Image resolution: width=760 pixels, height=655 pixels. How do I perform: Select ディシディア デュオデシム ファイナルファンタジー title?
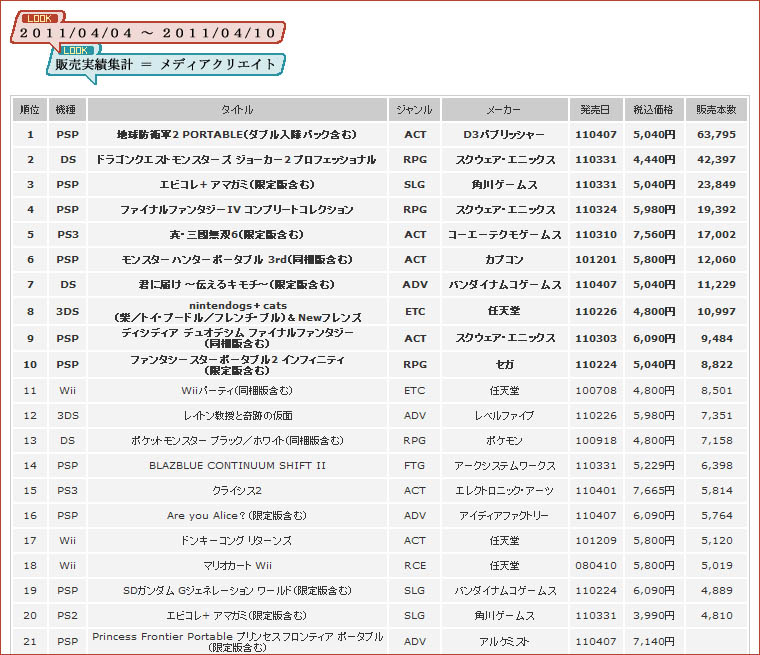tap(238, 338)
